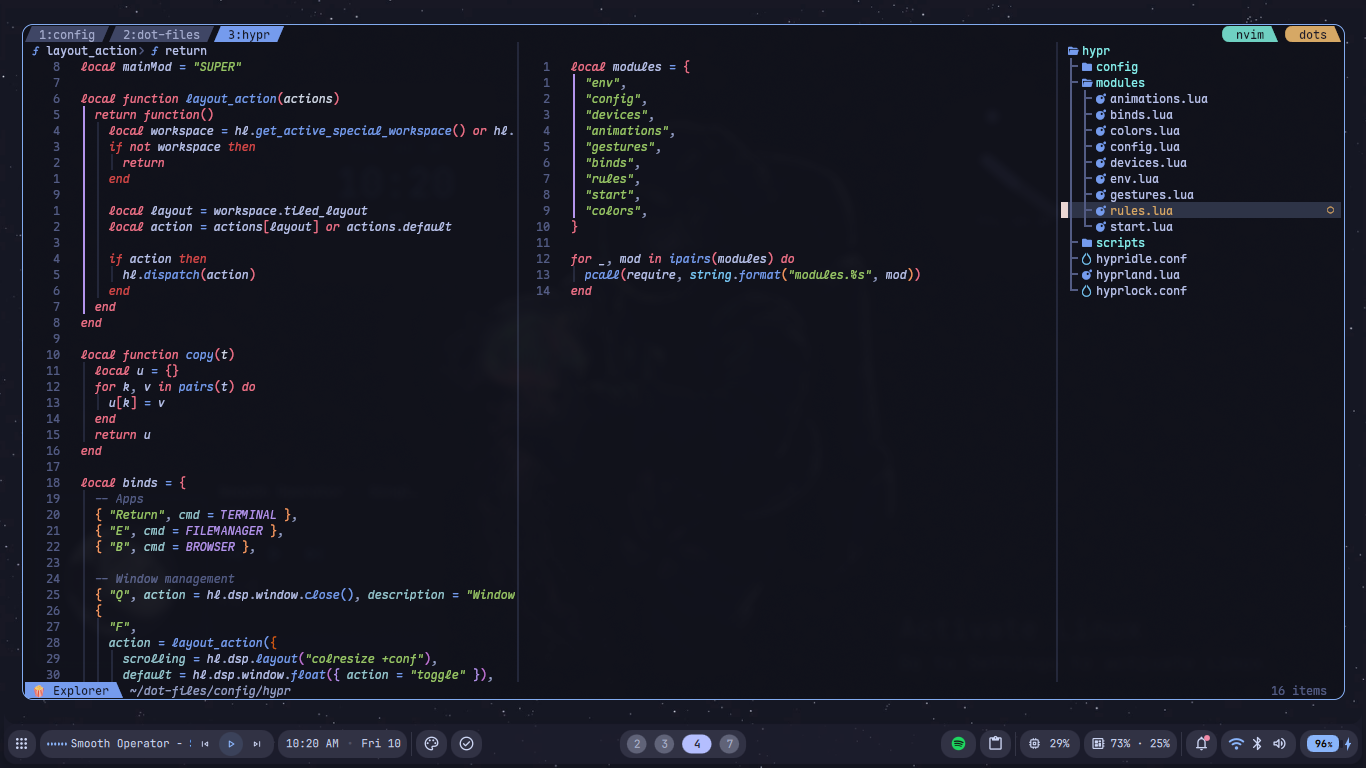Open binds.lua in the file tree
The height and width of the screenshot is (768, 1366).
pyautogui.click(x=1140, y=115)
